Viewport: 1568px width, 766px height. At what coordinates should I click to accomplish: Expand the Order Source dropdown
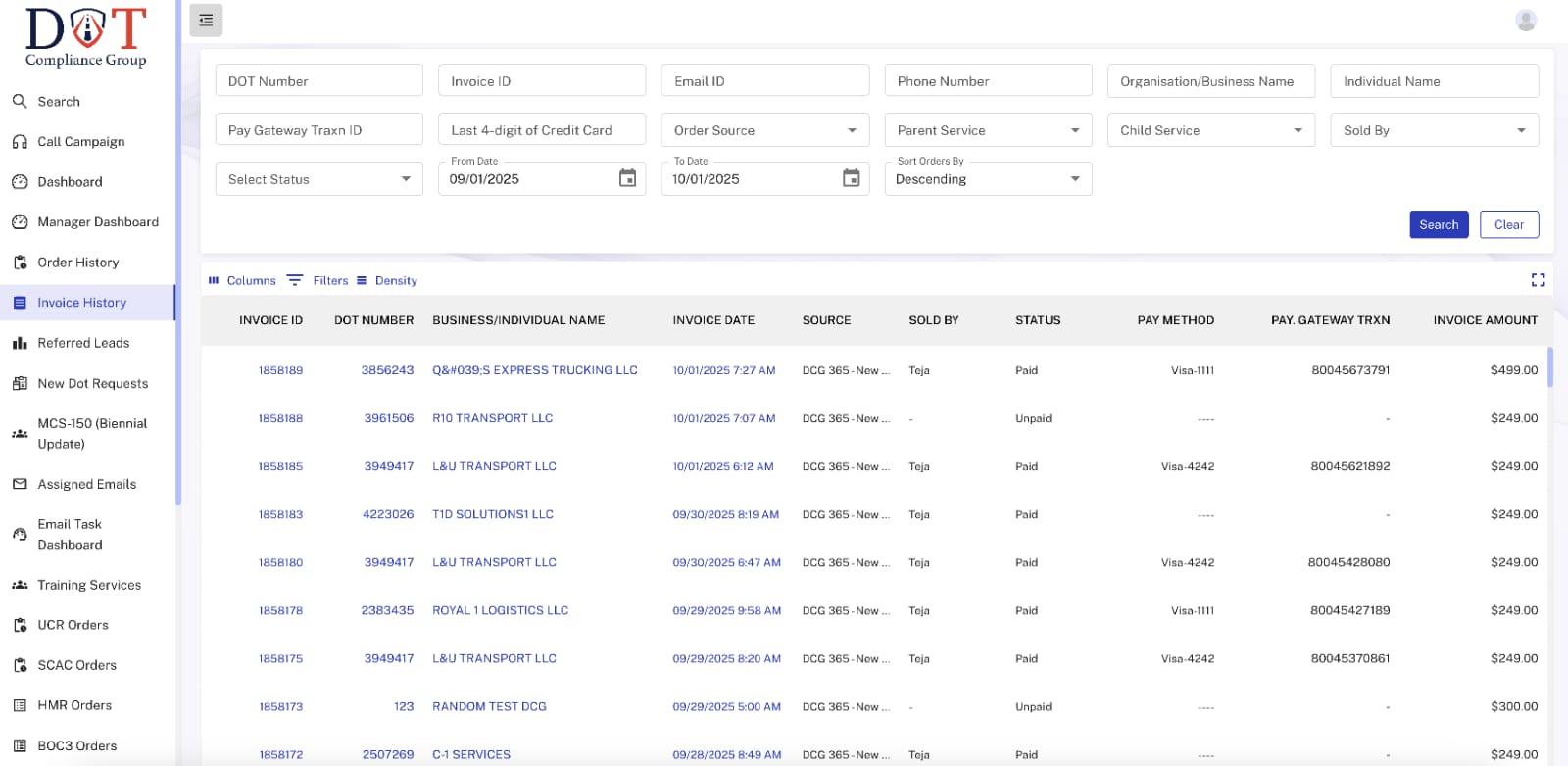[x=764, y=130]
